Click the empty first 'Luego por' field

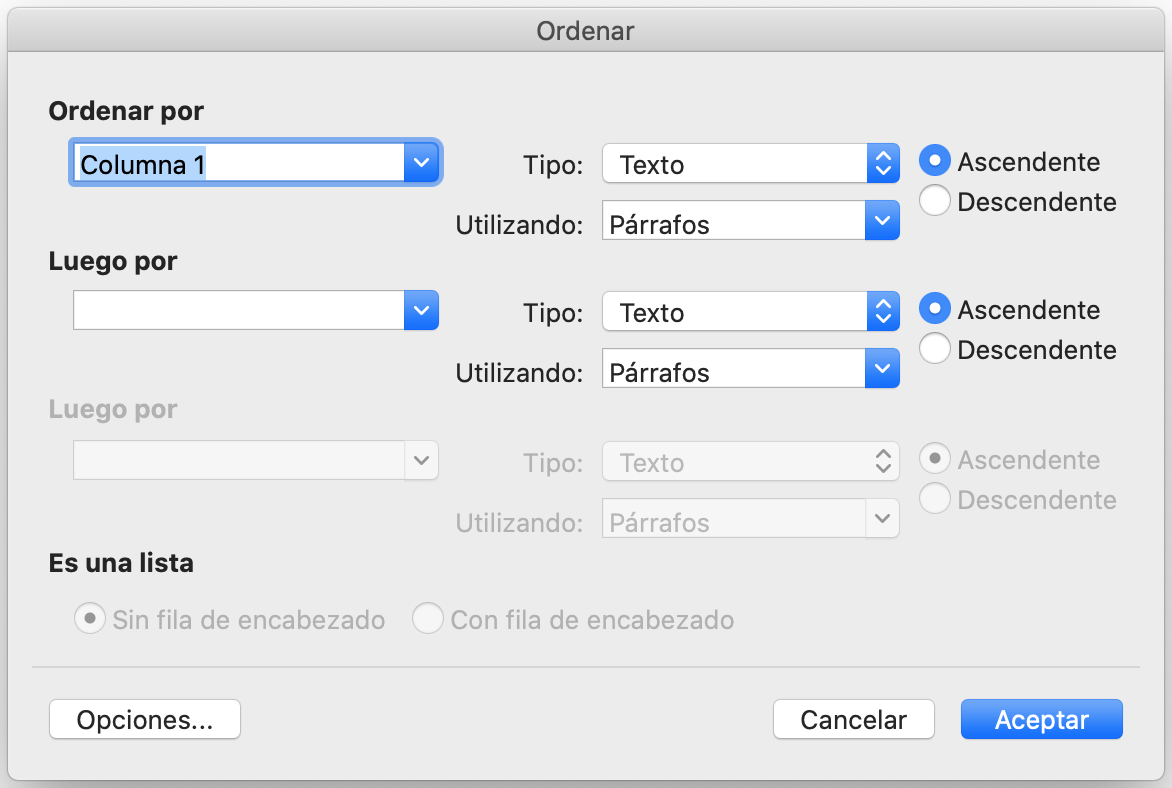(x=239, y=310)
